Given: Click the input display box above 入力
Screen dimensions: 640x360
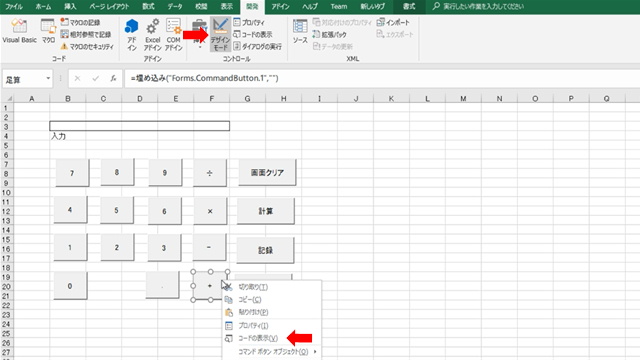Looking at the screenshot, I should click(x=140, y=126).
